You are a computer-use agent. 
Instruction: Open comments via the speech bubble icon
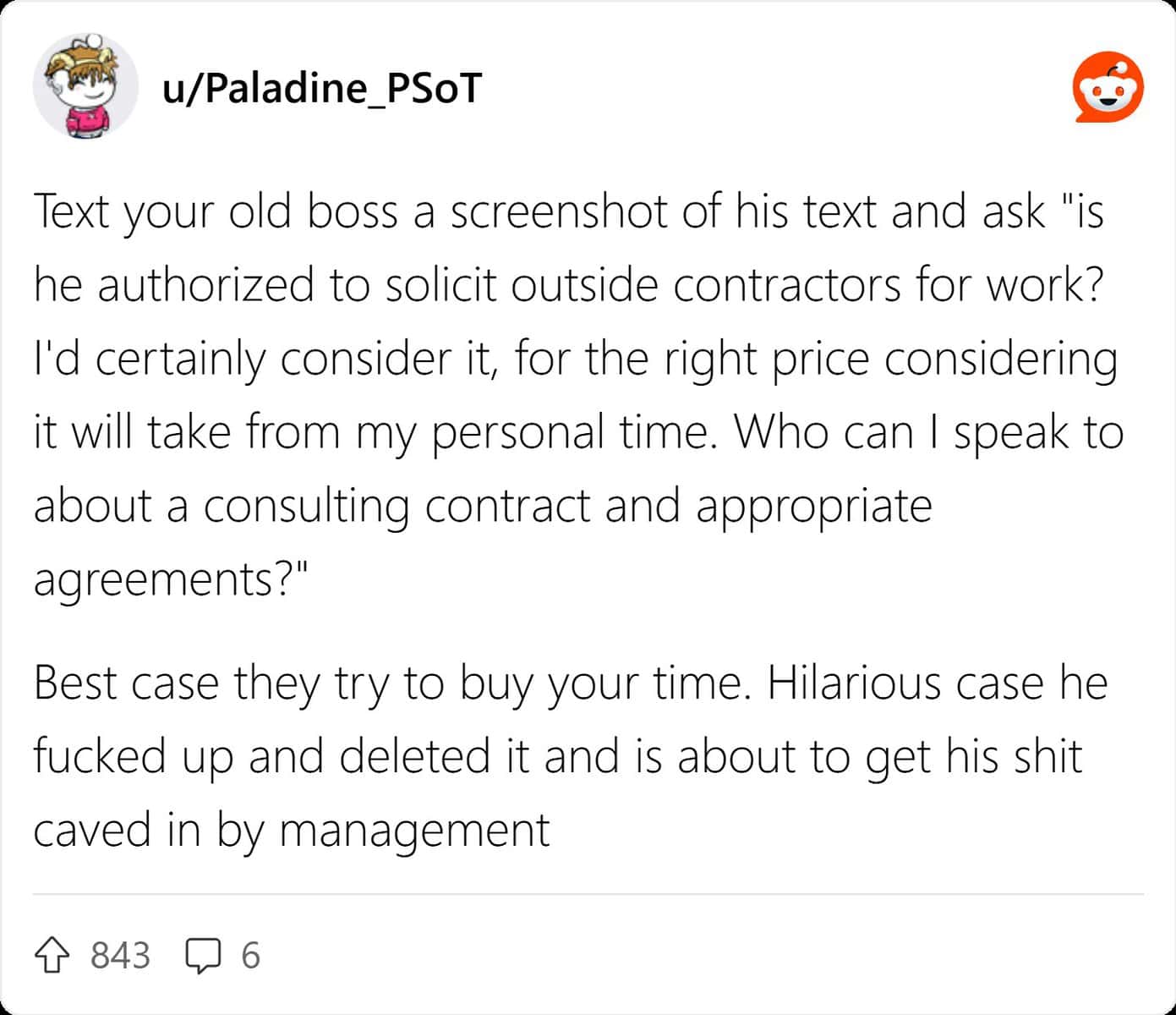[203, 956]
